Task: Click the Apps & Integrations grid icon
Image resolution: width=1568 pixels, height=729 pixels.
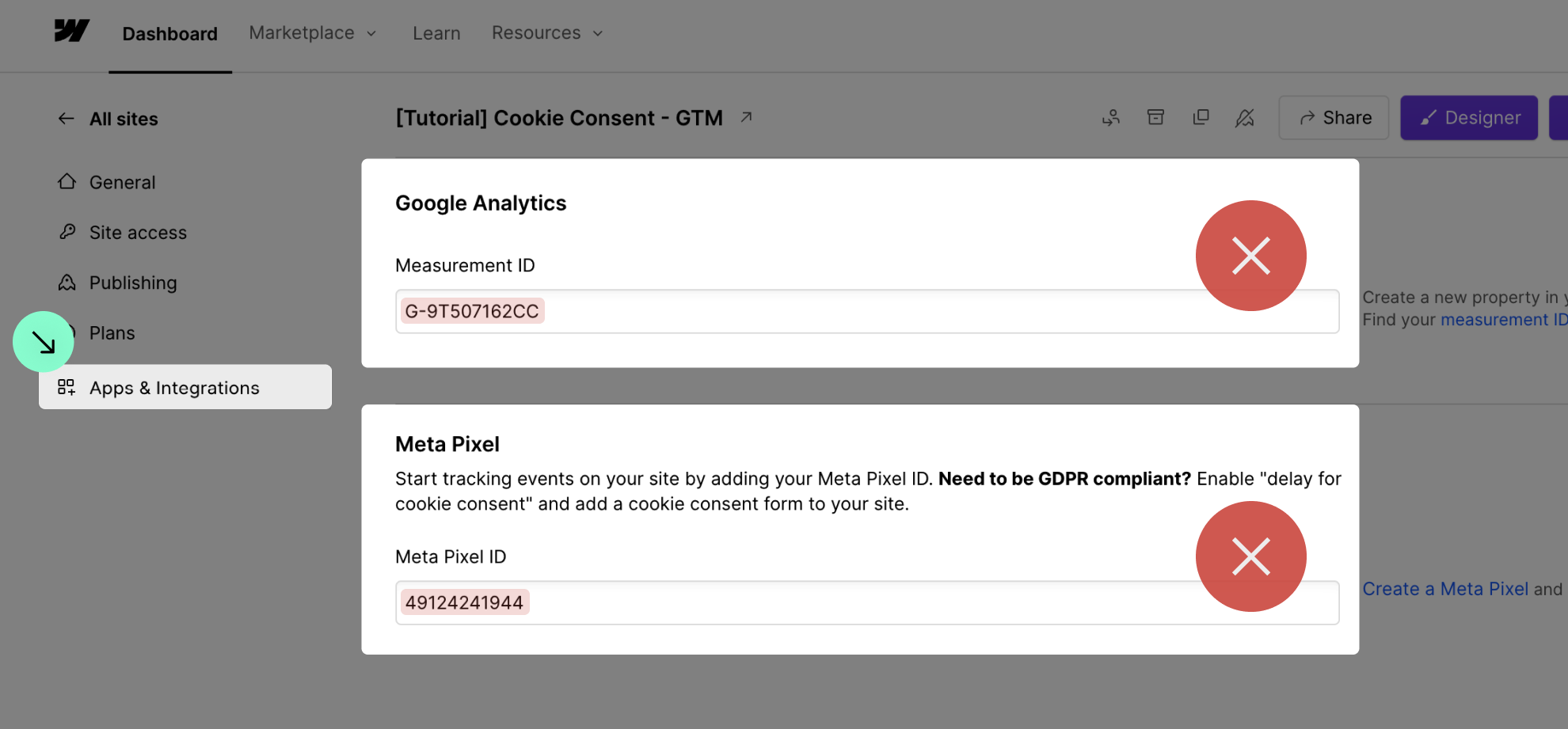Action: [67, 387]
